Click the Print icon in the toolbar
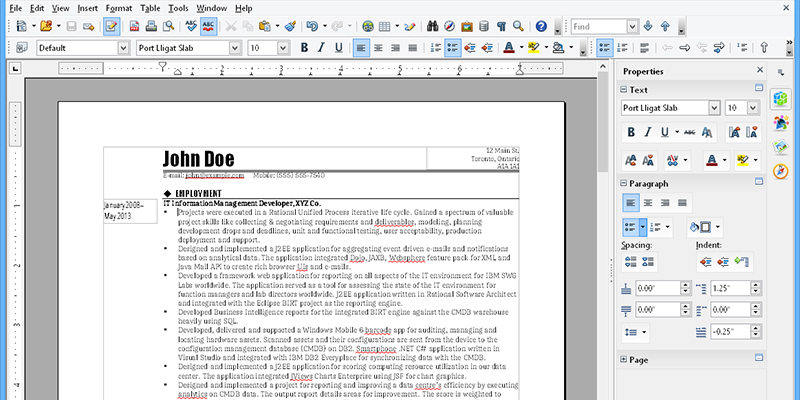 tap(152, 26)
